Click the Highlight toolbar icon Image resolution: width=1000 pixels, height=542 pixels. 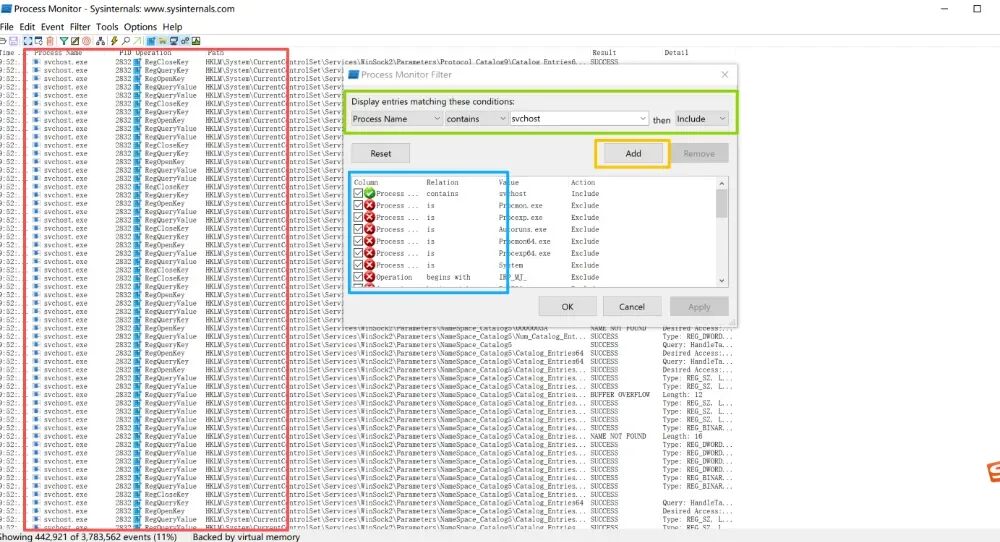coord(75,40)
